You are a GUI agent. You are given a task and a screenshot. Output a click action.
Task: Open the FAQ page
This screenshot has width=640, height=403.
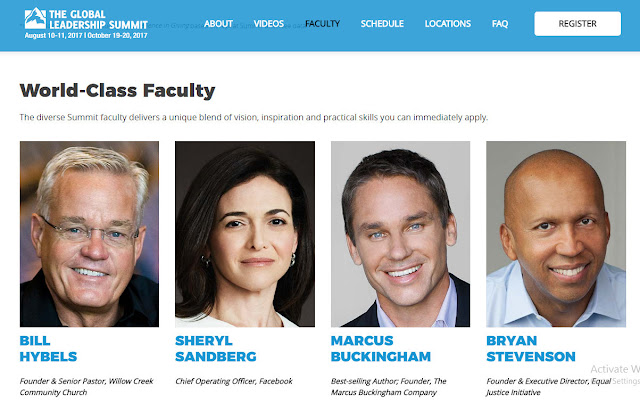[500, 23]
